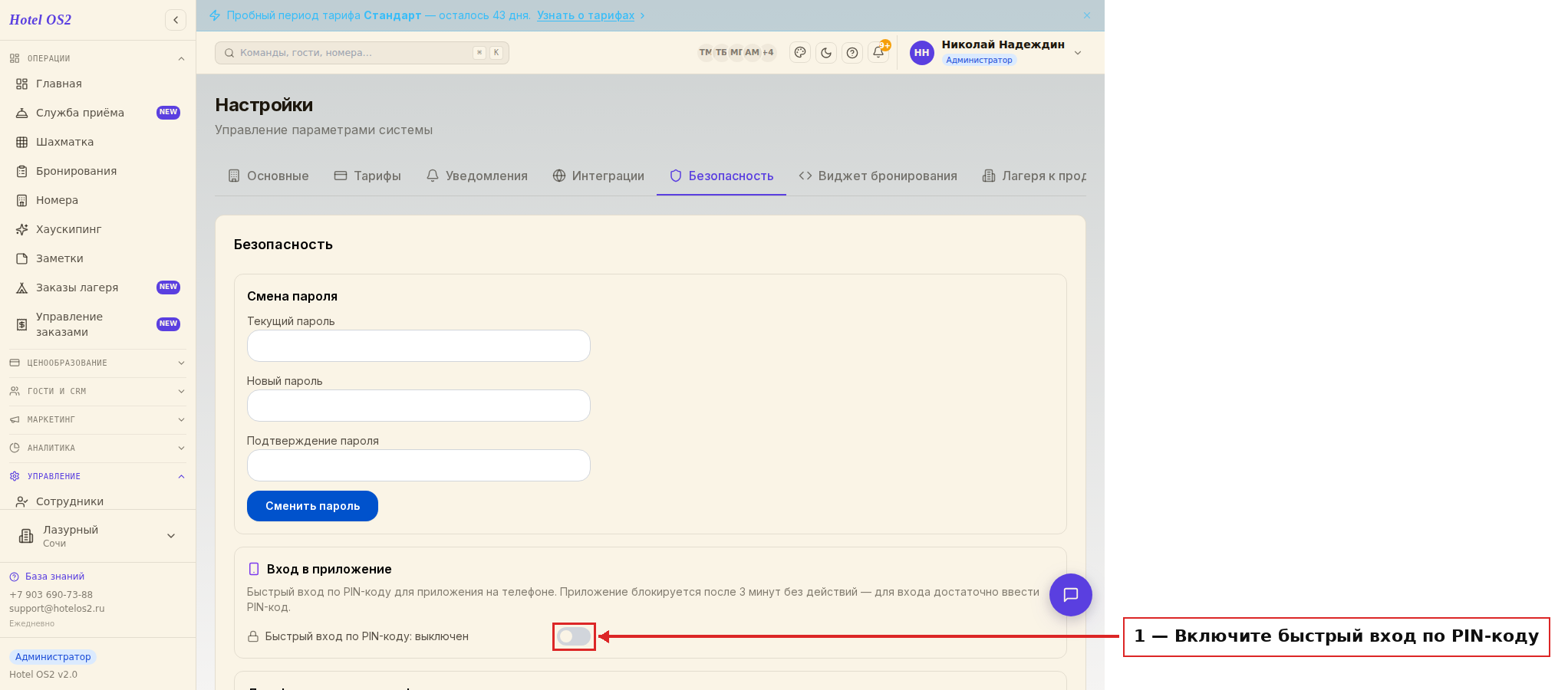Image resolution: width=1568 pixels, height=690 pixels.
Task: Open the Лазурный hotel selector dropdown
Action: coord(97,536)
